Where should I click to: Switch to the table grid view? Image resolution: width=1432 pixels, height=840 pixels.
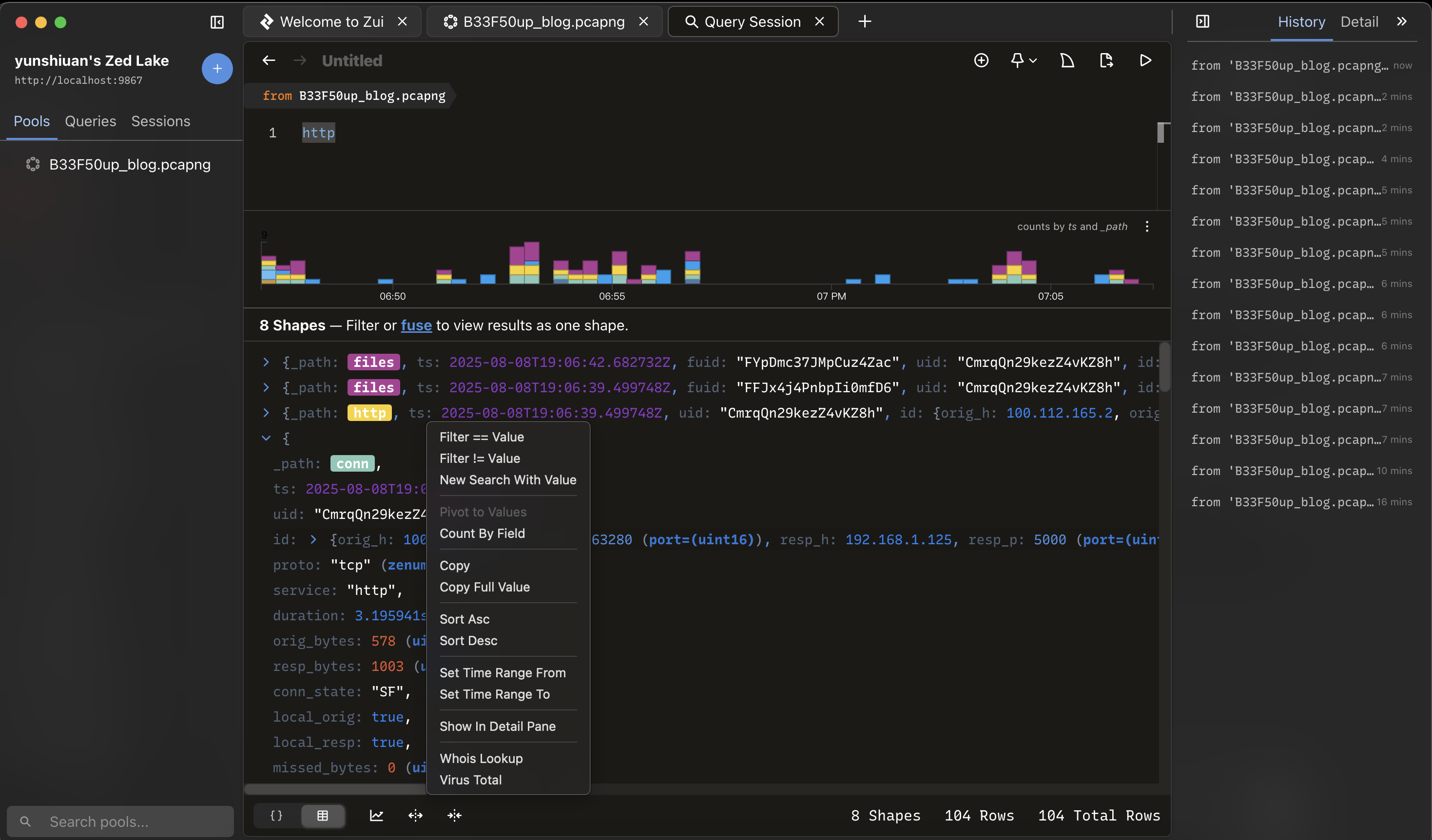pyautogui.click(x=322, y=816)
